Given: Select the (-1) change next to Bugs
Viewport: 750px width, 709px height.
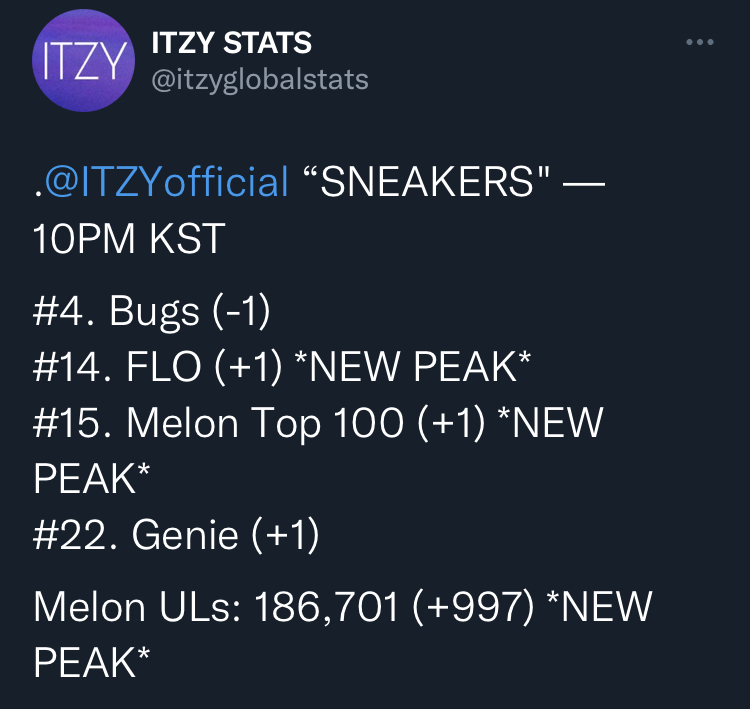Looking at the screenshot, I should pos(241,312).
